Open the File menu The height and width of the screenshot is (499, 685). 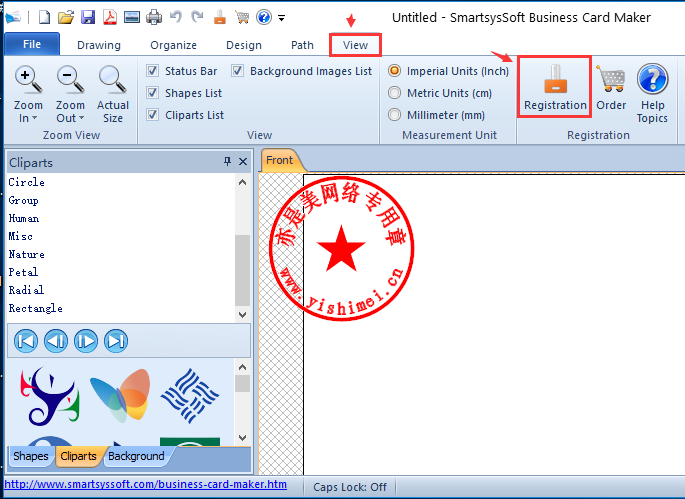tap(32, 44)
